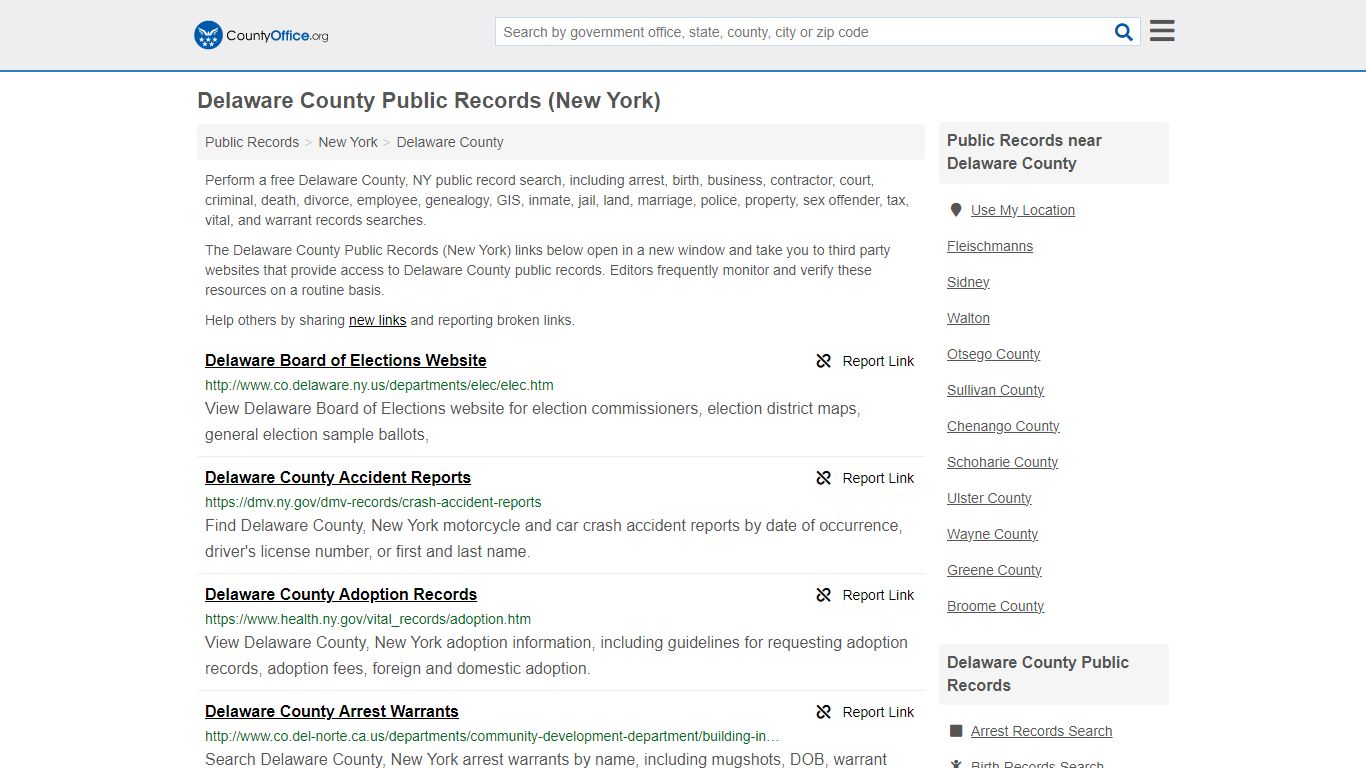1366x768 pixels.
Task: Open Chenango County public records
Action: 1003,426
